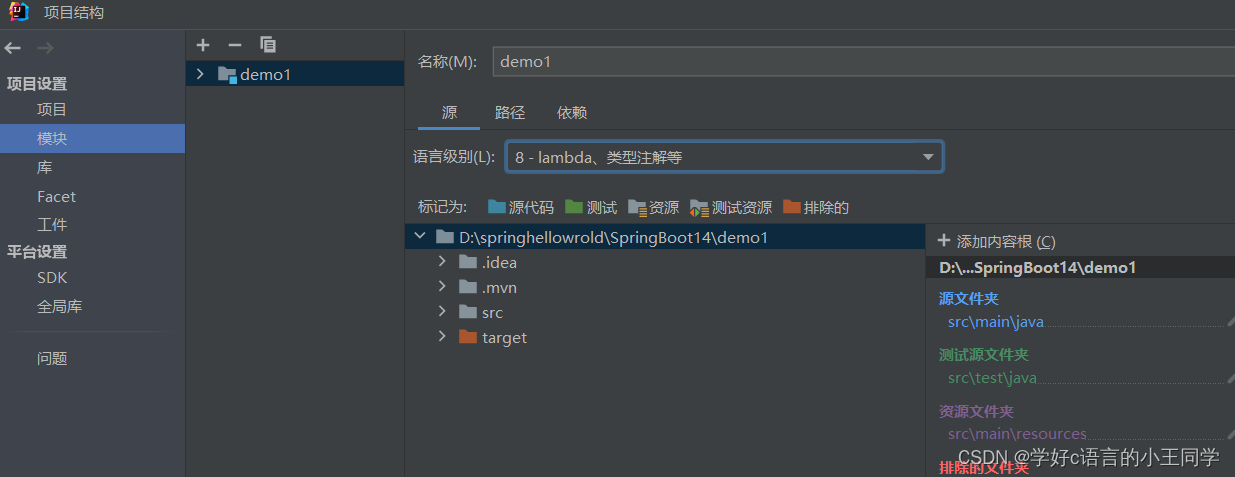
Task: Open 问题 (Problems) in sidebar
Action: (x=52, y=358)
